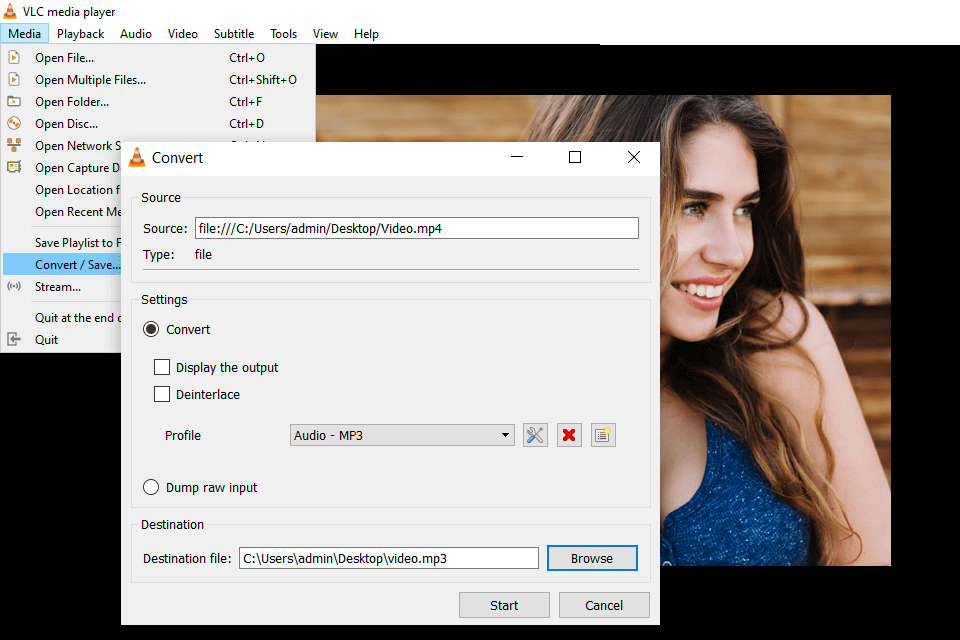This screenshot has height=640, width=960.
Task: Click the Open Network Stream icon
Action: coord(14,146)
